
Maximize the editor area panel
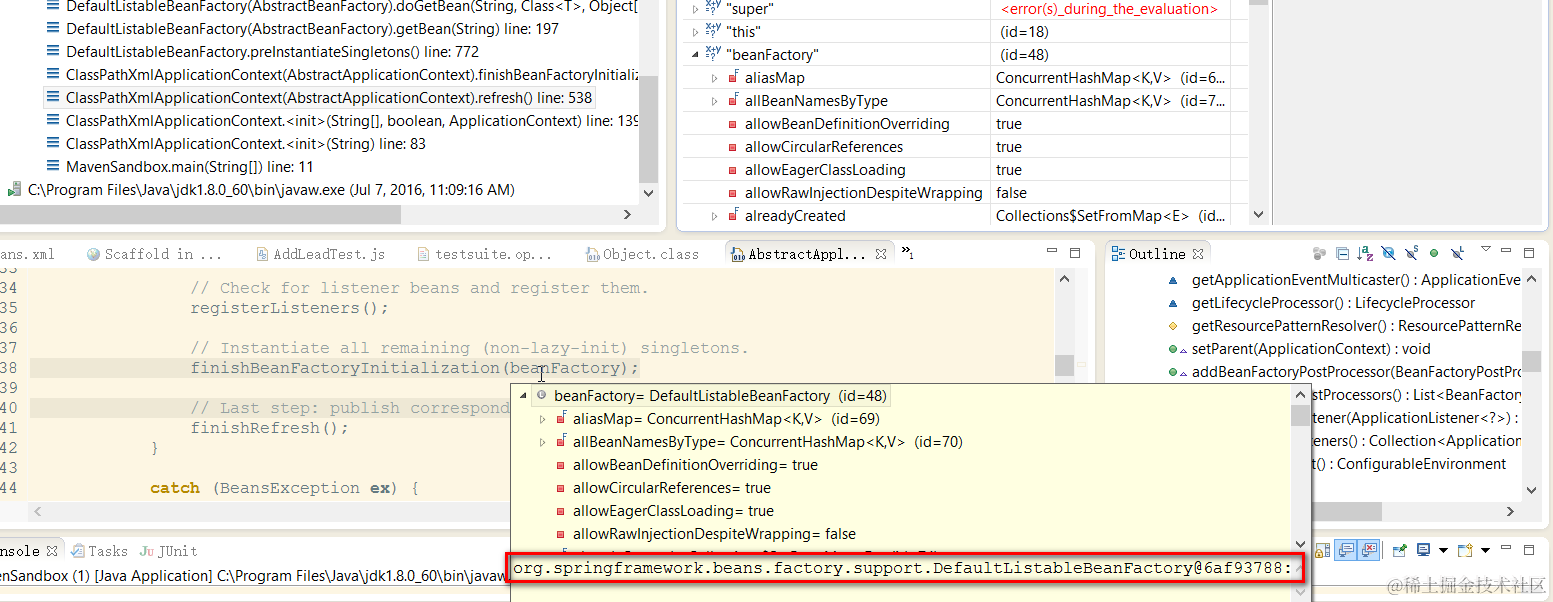point(1075,254)
